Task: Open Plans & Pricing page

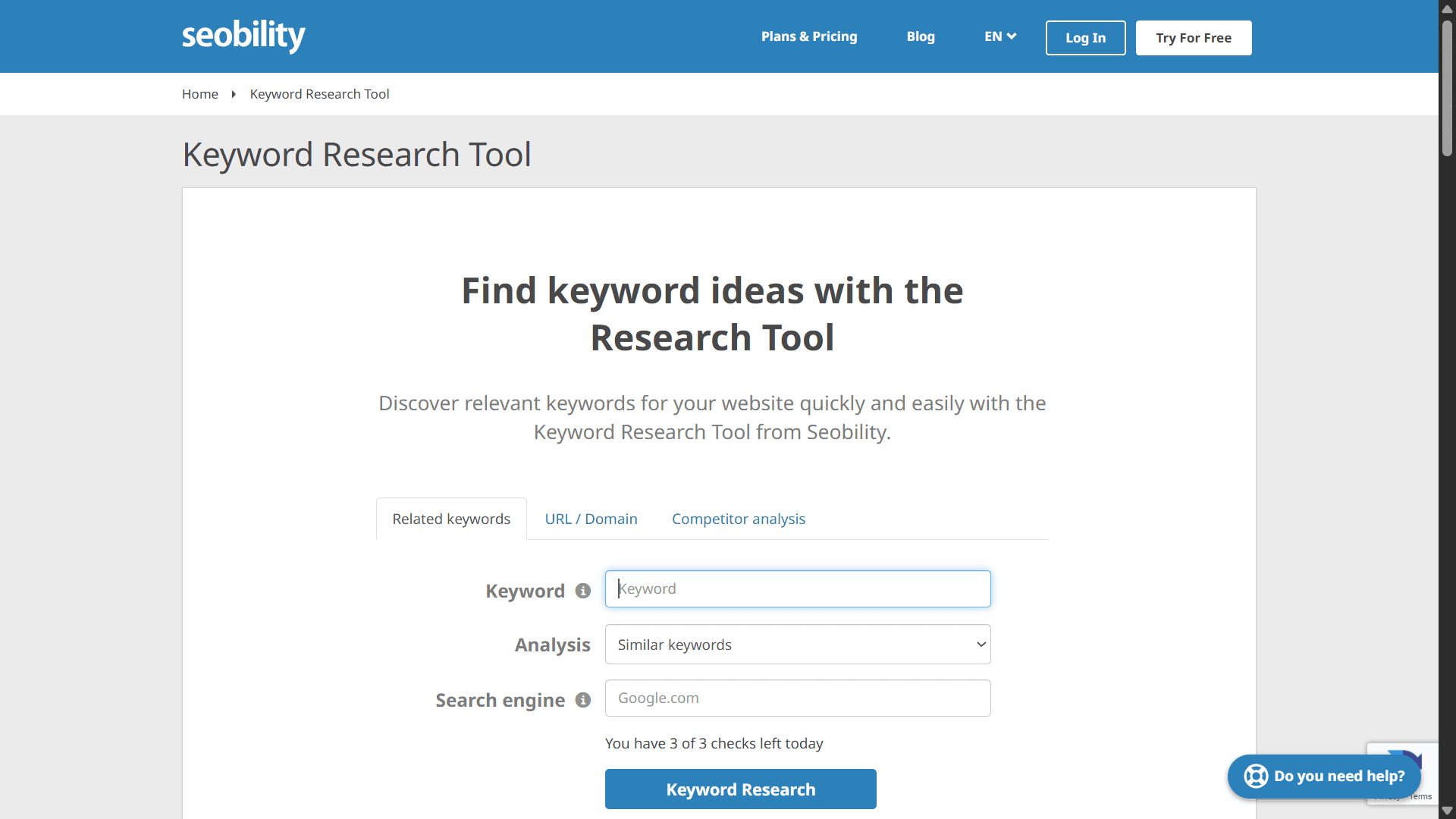Action: point(809,36)
